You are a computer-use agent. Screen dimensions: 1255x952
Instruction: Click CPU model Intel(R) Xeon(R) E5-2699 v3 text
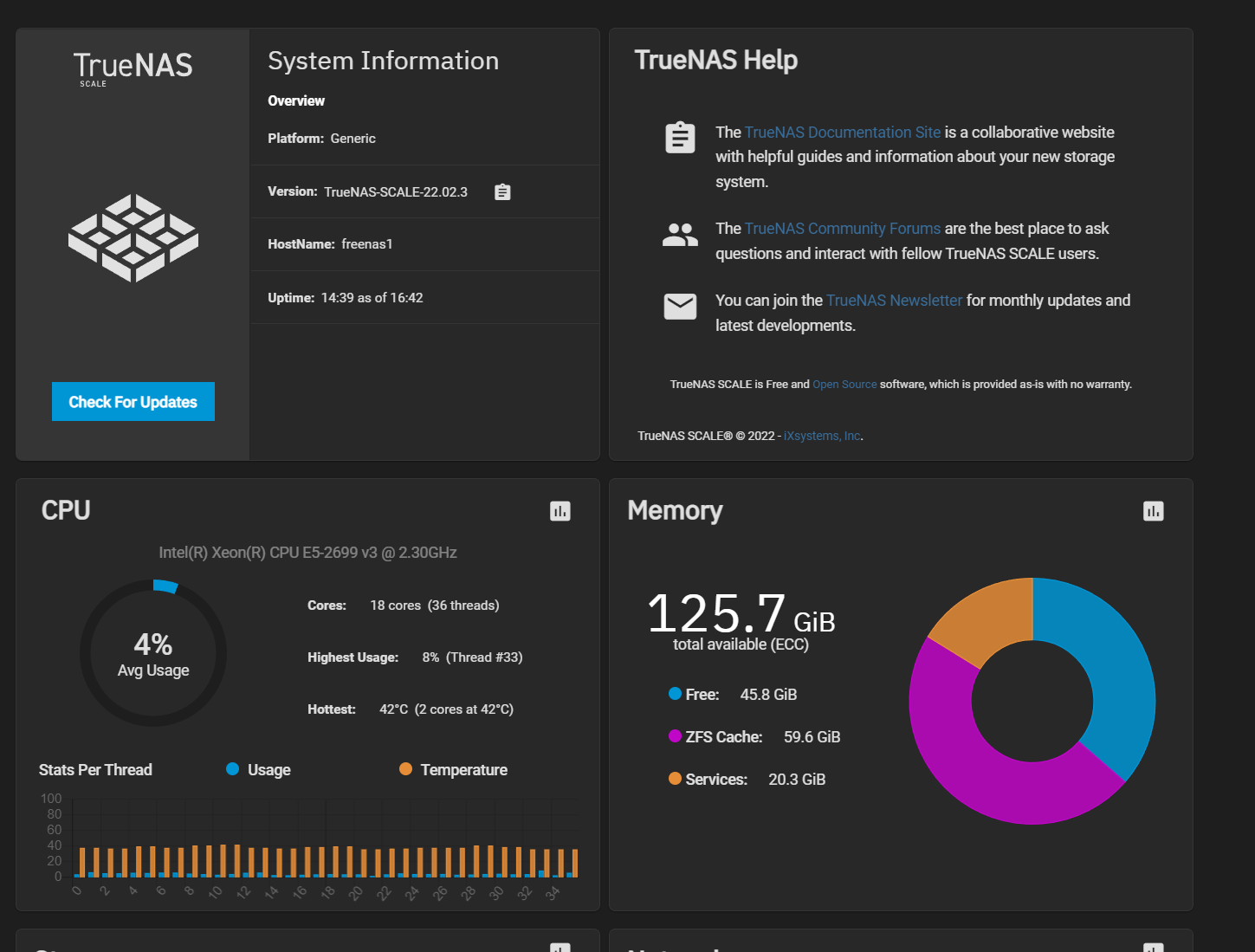point(307,553)
